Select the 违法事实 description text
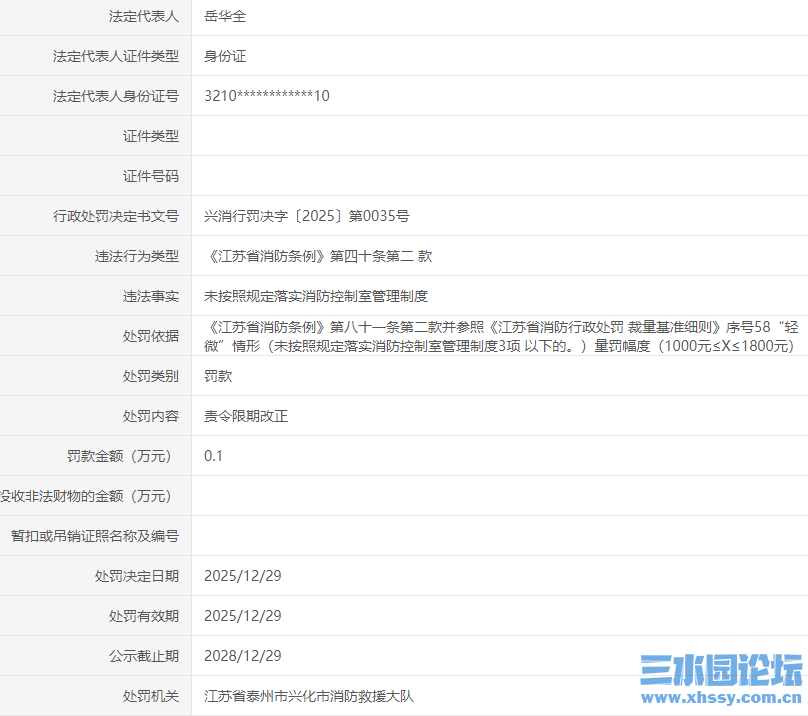This screenshot has width=808, height=716. click(x=312, y=296)
